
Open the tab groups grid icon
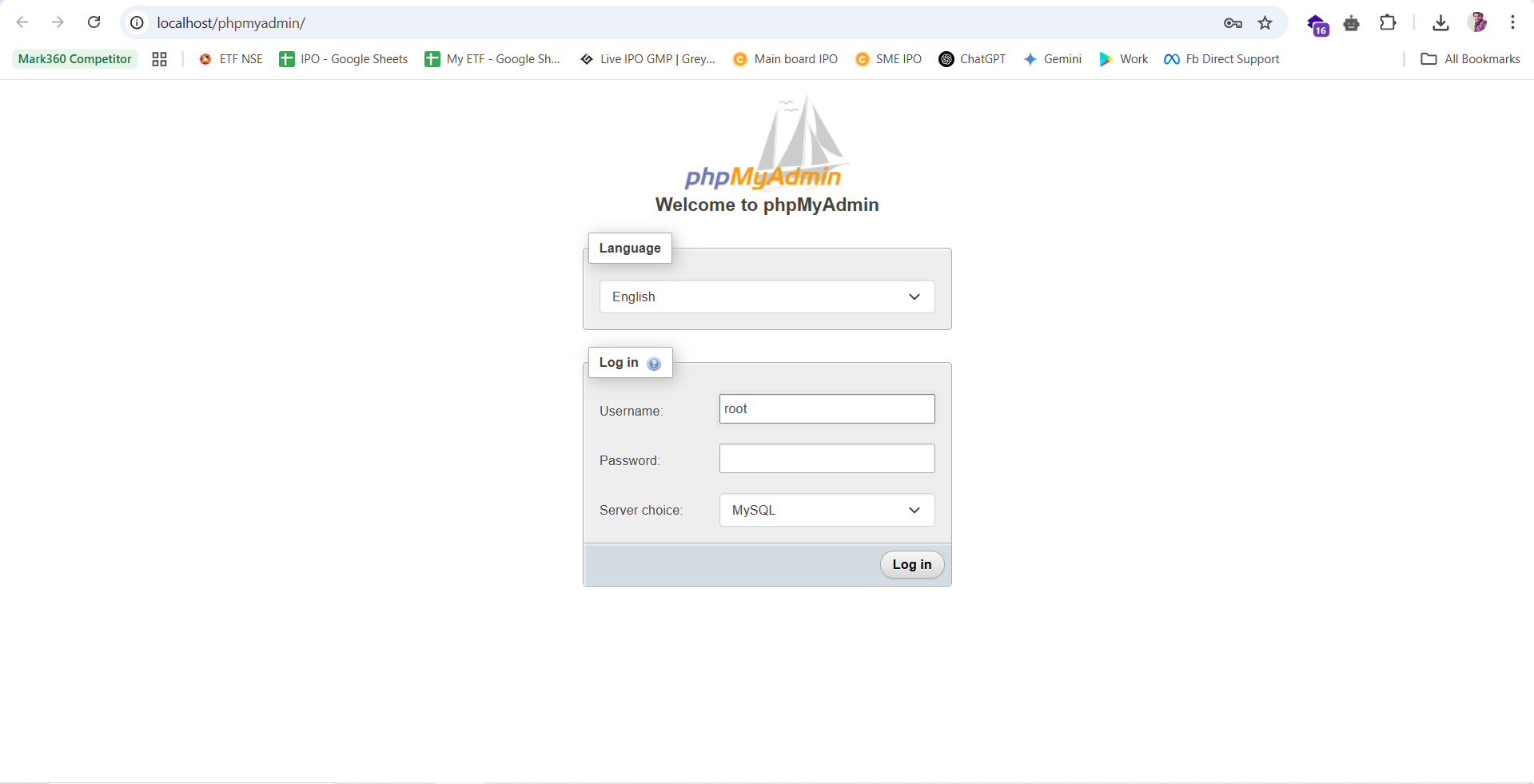coord(159,59)
